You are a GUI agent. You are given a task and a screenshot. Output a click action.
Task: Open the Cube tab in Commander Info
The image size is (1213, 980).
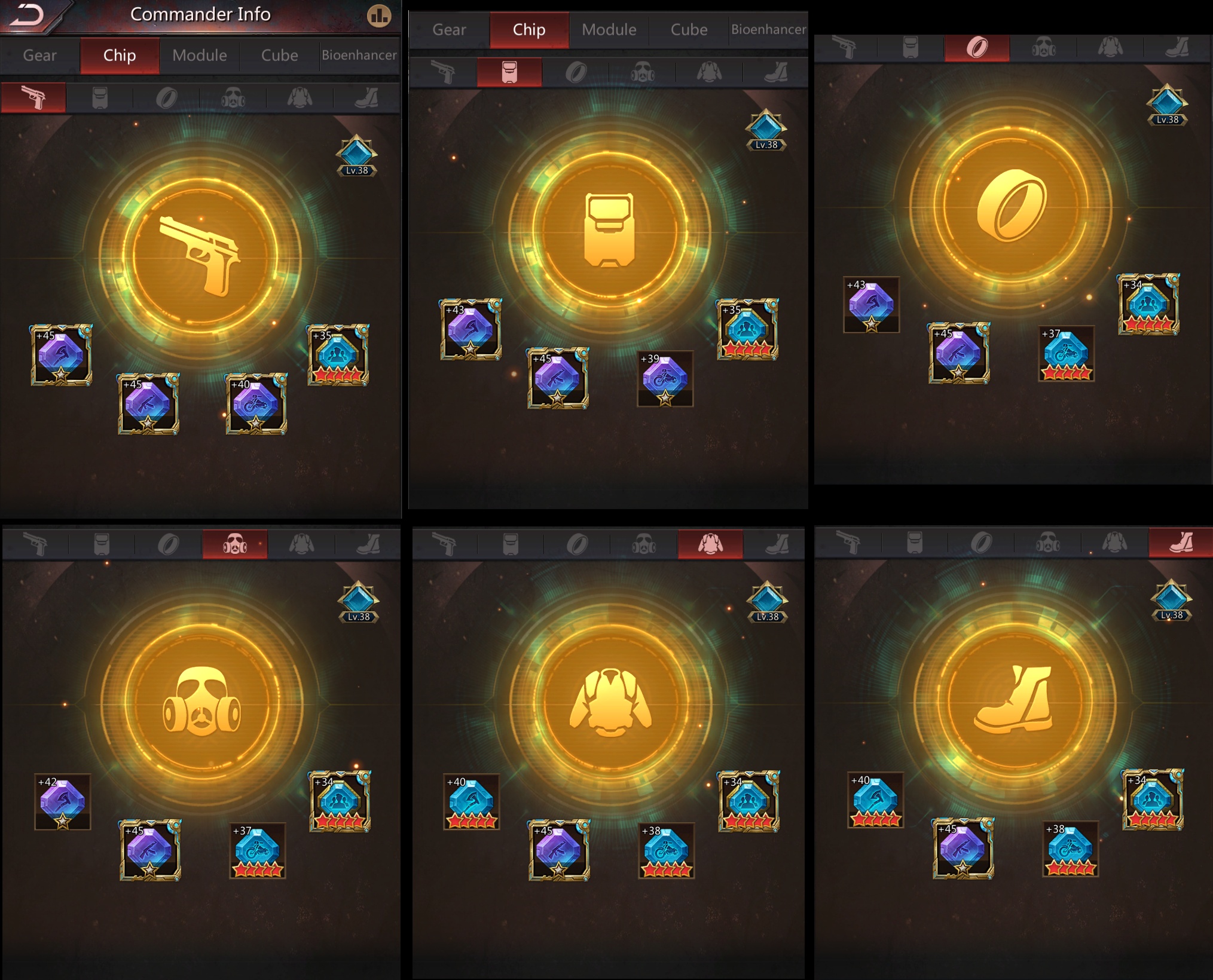(x=279, y=56)
